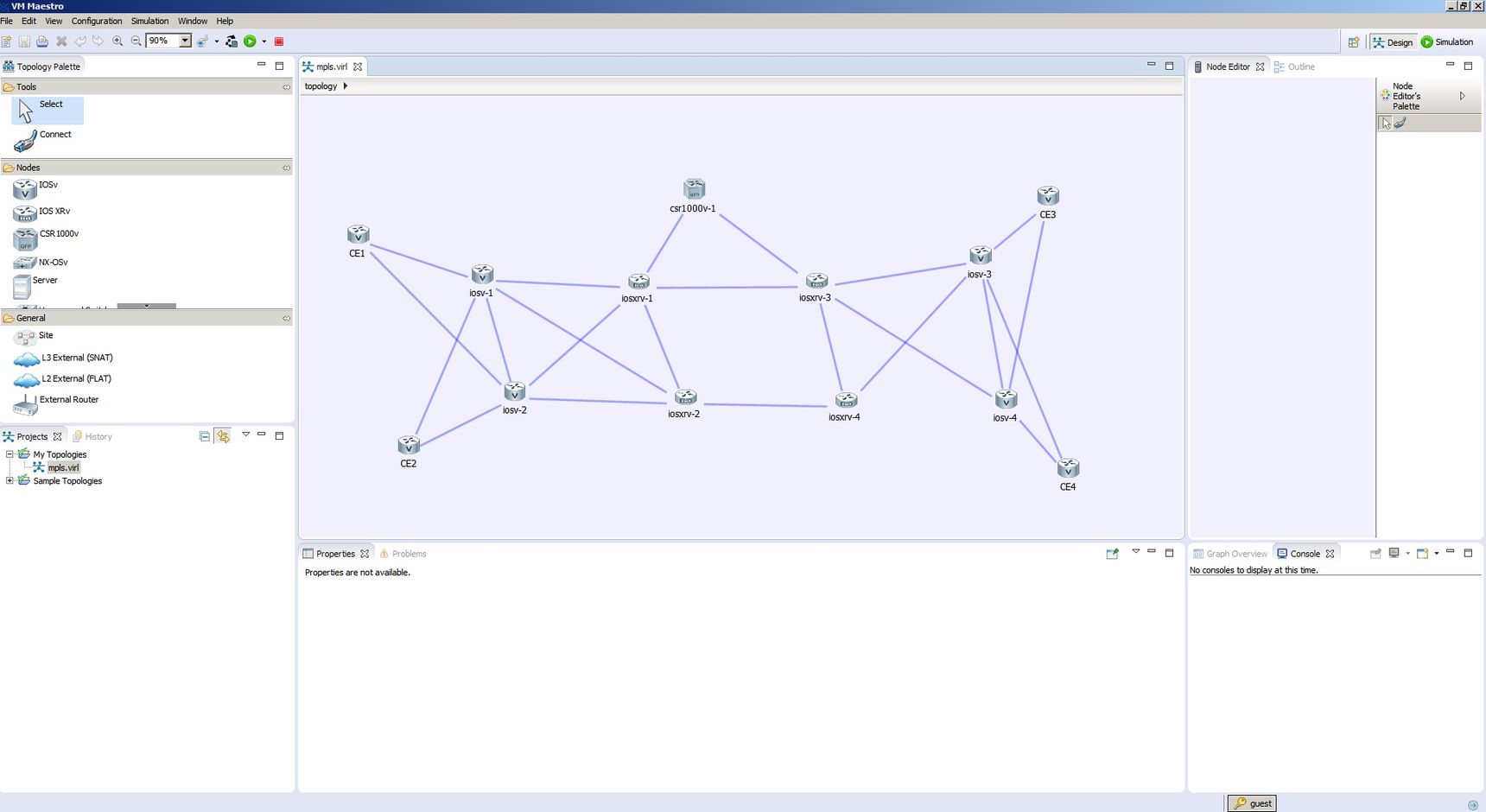This screenshot has height=812, width=1486.
Task: Pick the NX-OSv node from palette
Action: point(41,262)
